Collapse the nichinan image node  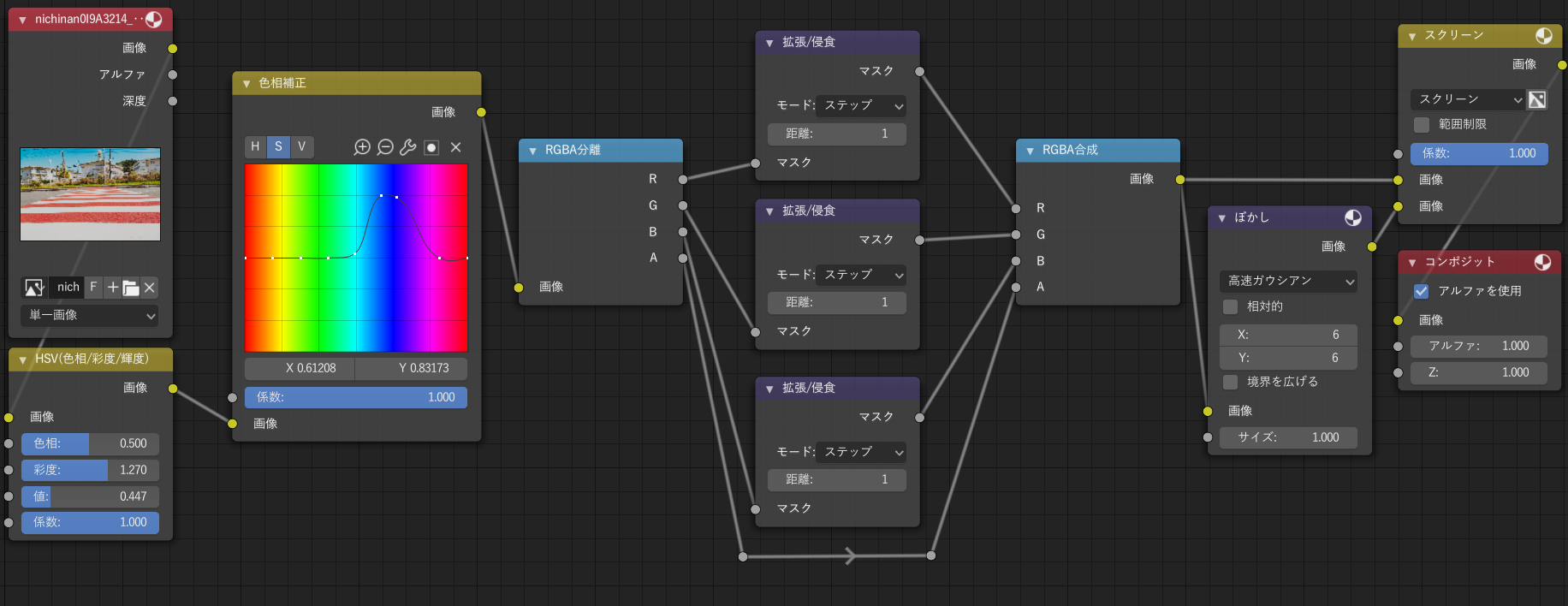pyautogui.click(x=22, y=20)
